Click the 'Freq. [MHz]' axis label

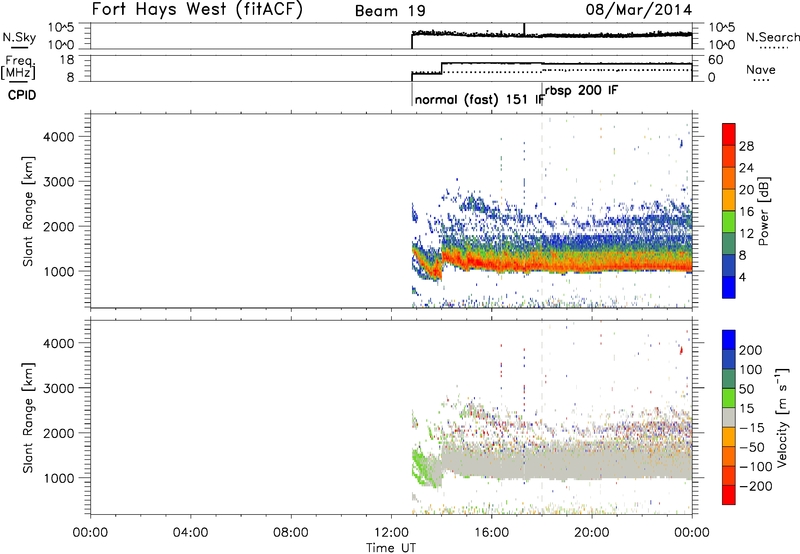click(19, 68)
